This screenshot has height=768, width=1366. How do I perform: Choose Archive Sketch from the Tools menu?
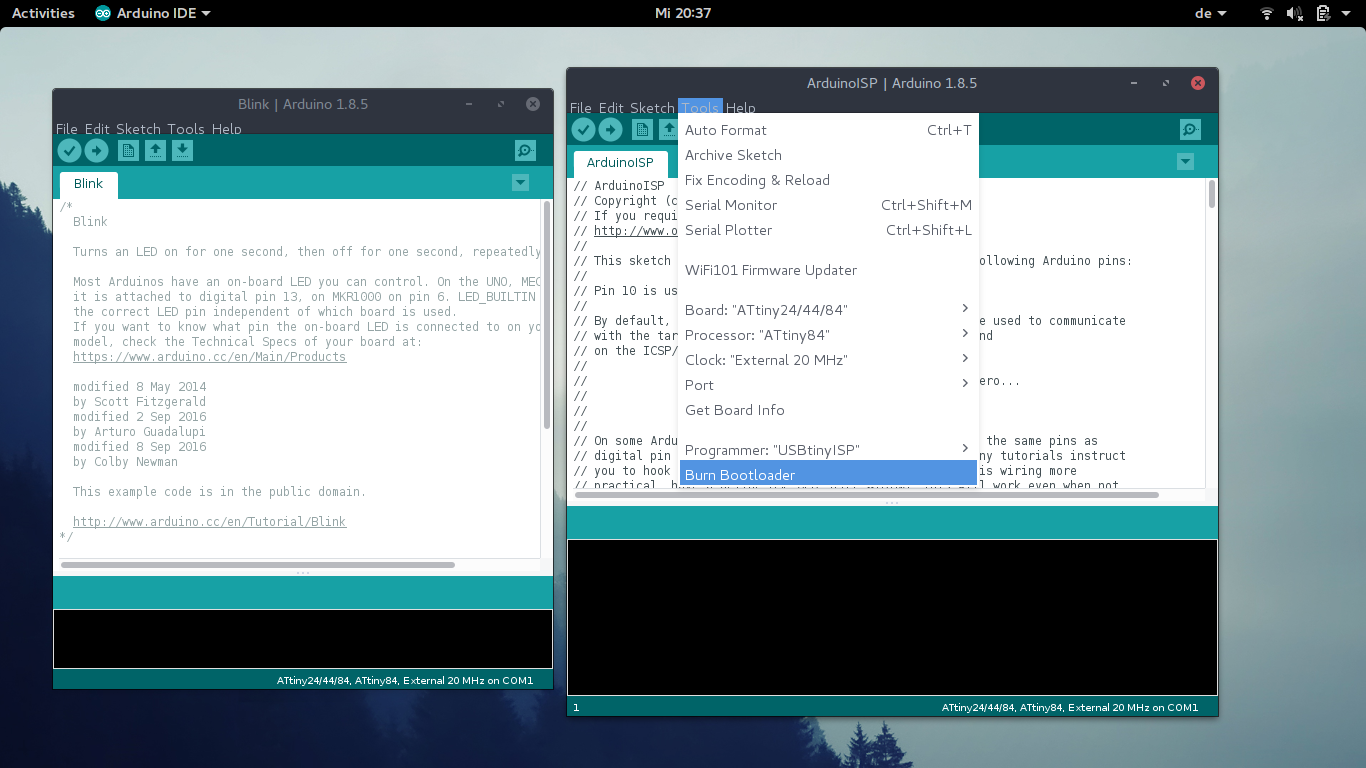point(828,155)
